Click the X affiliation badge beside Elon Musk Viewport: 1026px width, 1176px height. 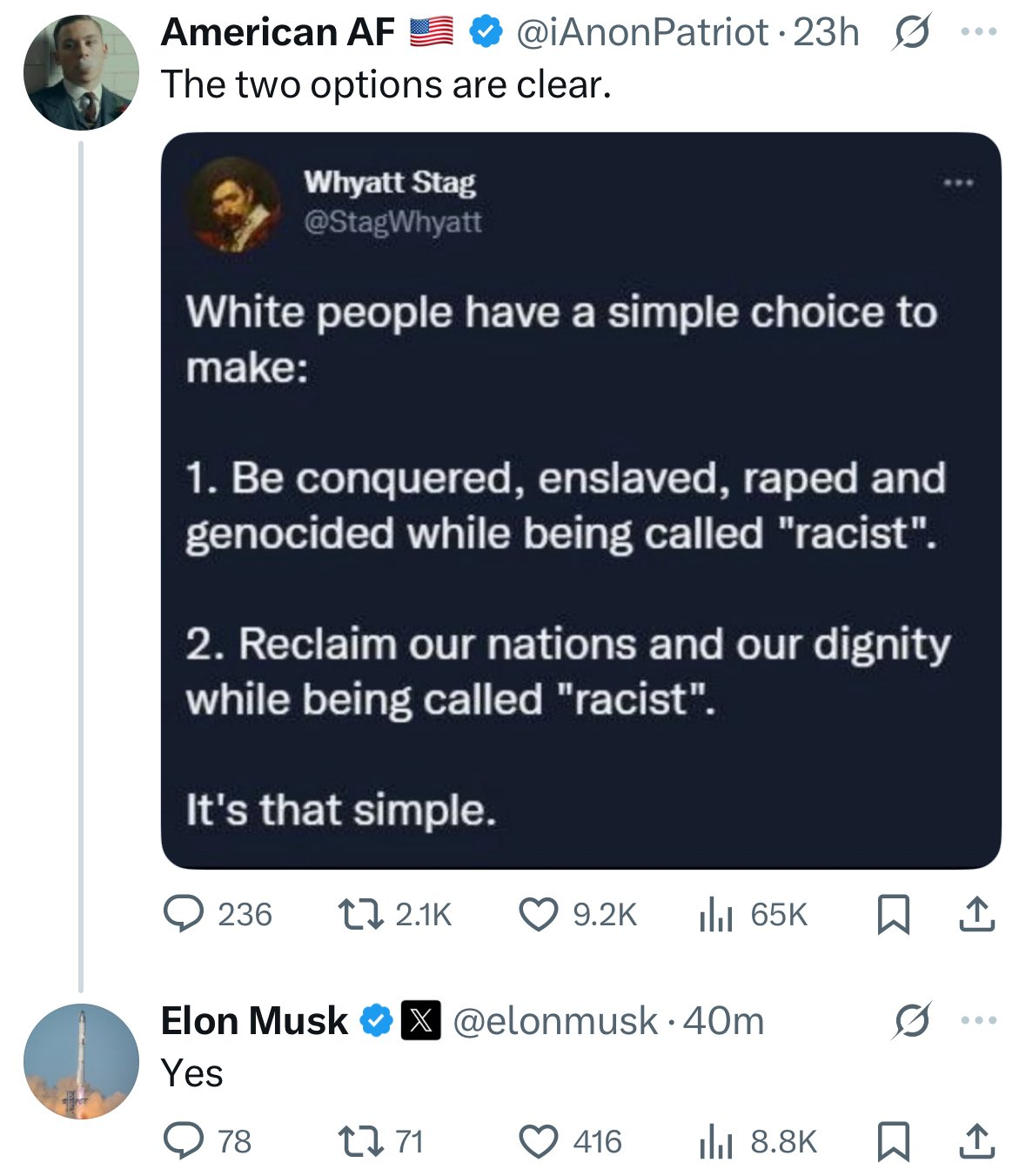point(422,1021)
